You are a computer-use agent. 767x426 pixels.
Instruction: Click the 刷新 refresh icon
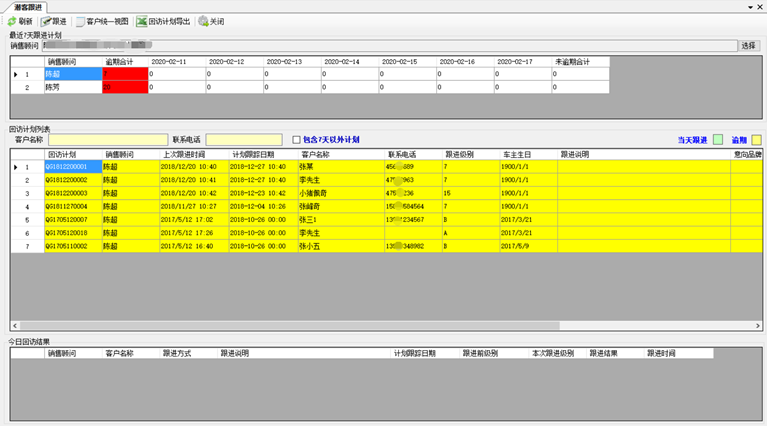[11, 21]
